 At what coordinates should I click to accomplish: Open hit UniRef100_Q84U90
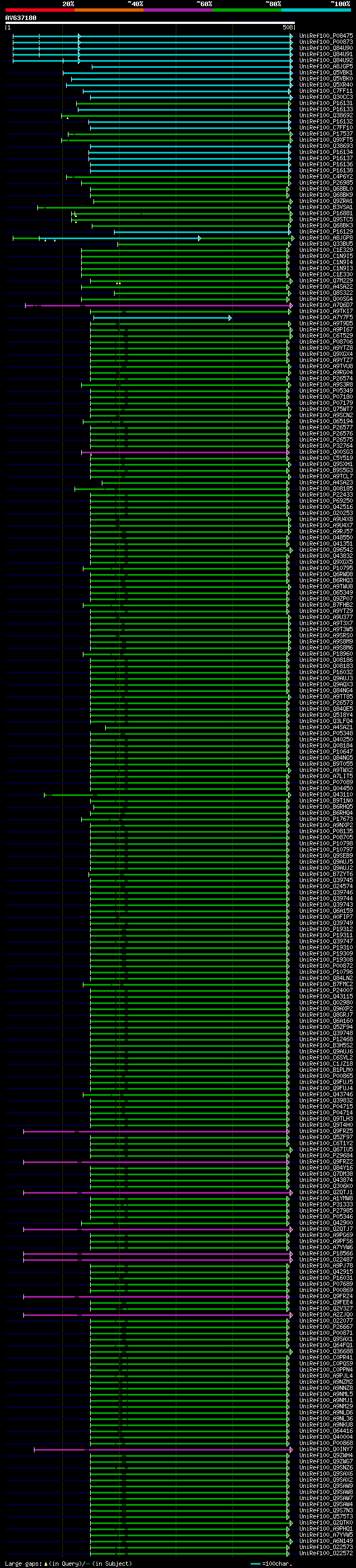(x=326, y=48)
